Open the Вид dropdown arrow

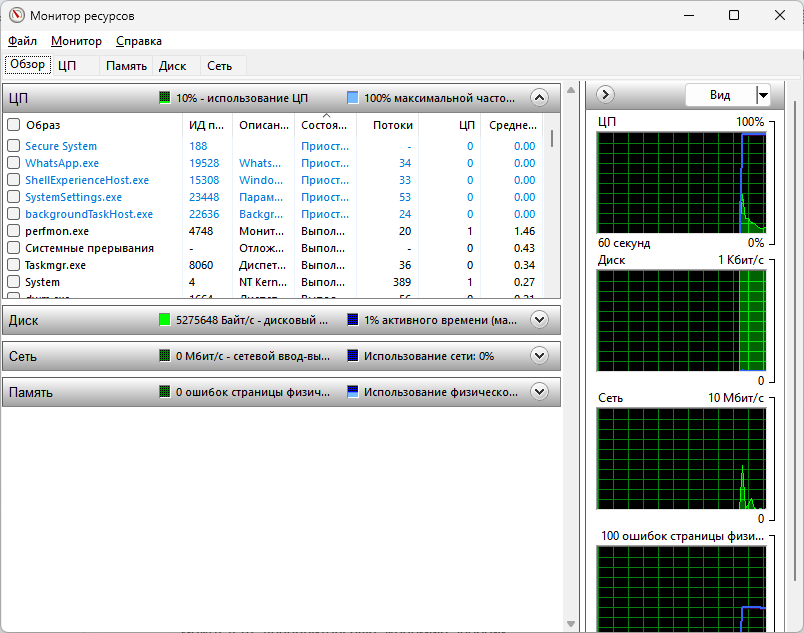pyautogui.click(x=763, y=95)
